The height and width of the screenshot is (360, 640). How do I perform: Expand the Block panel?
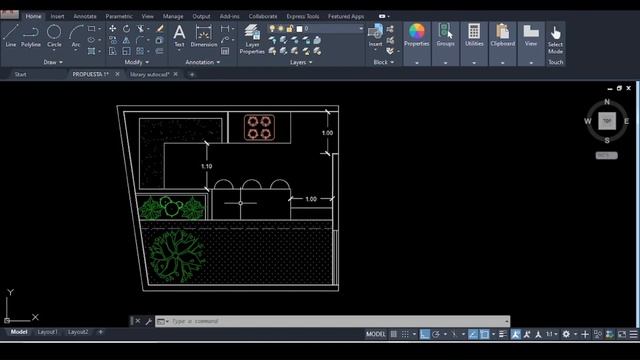[x=384, y=62]
